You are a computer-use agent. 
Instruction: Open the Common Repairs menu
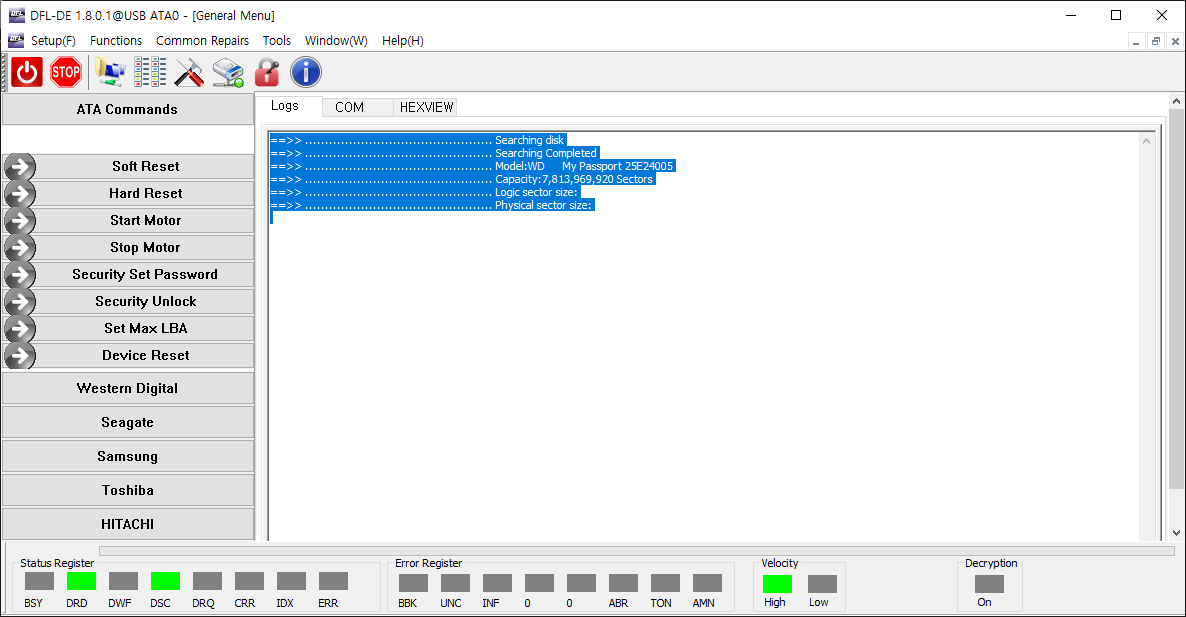coord(202,41)
